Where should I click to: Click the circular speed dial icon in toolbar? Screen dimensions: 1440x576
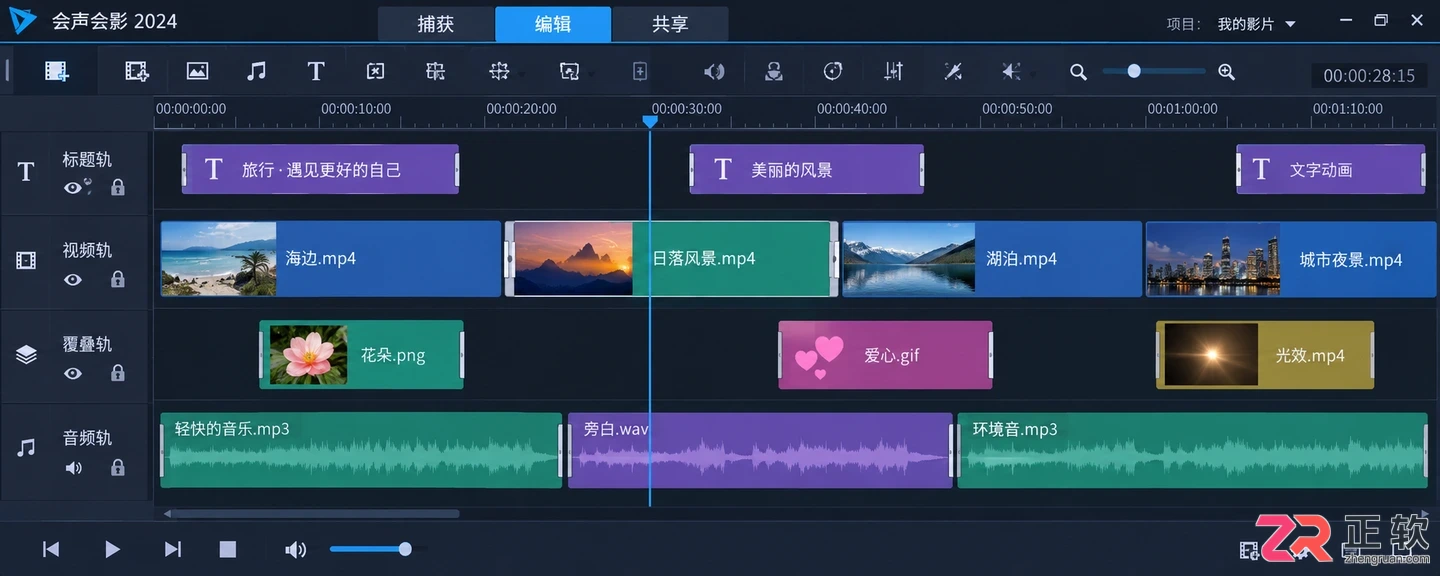click(x=833, y=71)
